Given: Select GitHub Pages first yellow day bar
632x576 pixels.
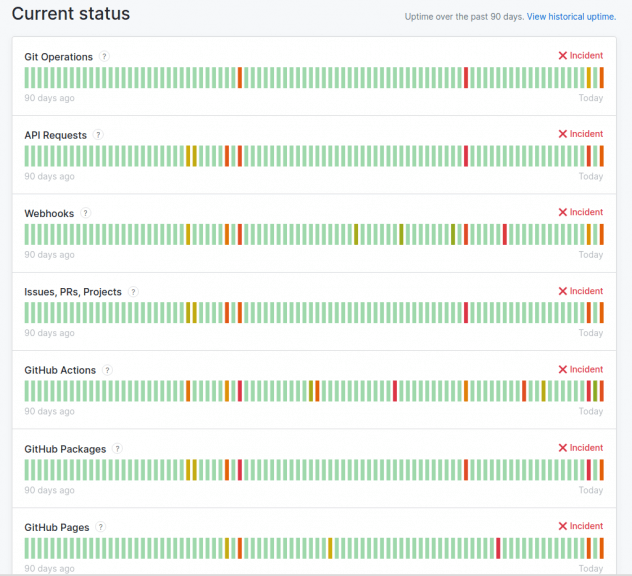Looking at the screenshot, I should [227, 548].
